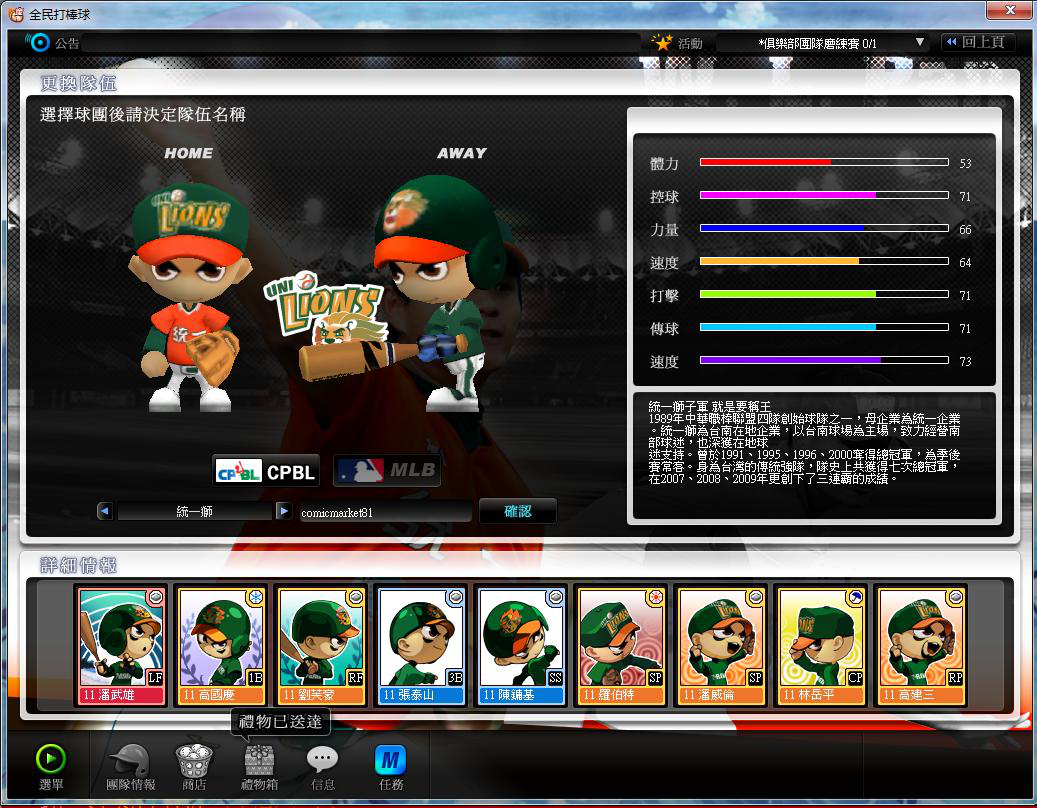
Task: Click the 打擊 green stat bar
Action: tap(824, 294)
